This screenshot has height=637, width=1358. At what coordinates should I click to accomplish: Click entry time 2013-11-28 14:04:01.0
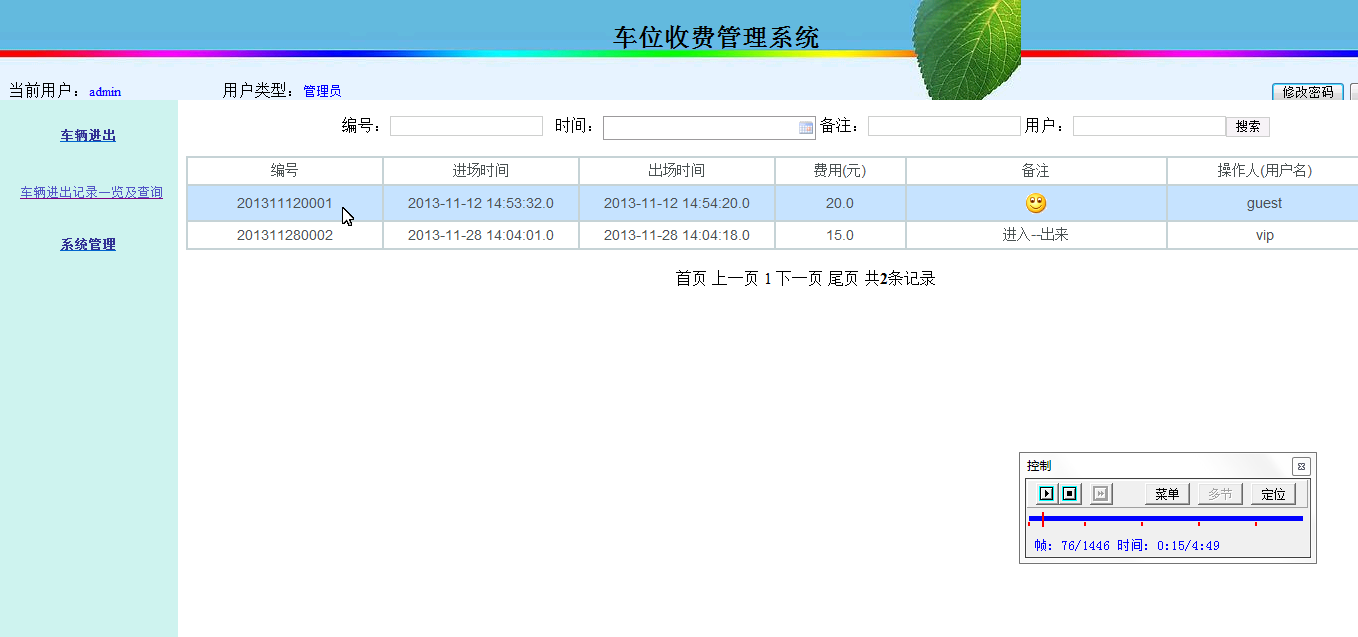coord(481,235)
